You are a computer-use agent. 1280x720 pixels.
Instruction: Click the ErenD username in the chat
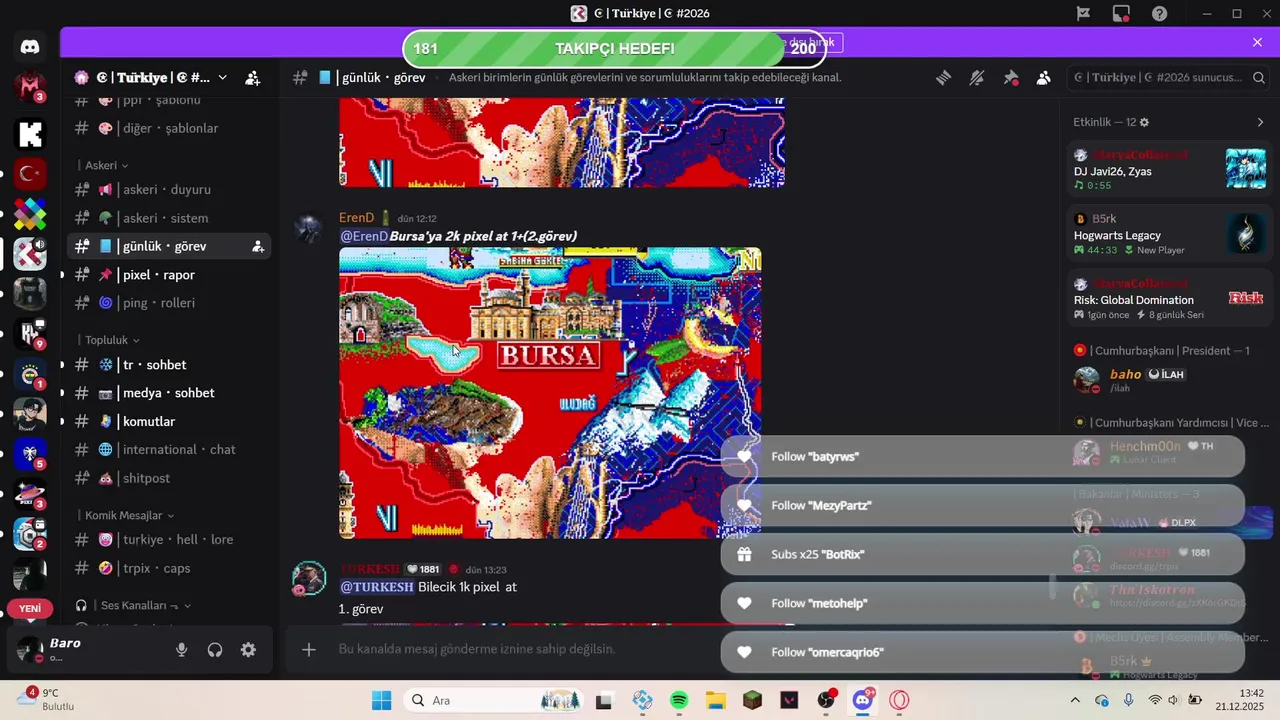(x=356, y=217)
